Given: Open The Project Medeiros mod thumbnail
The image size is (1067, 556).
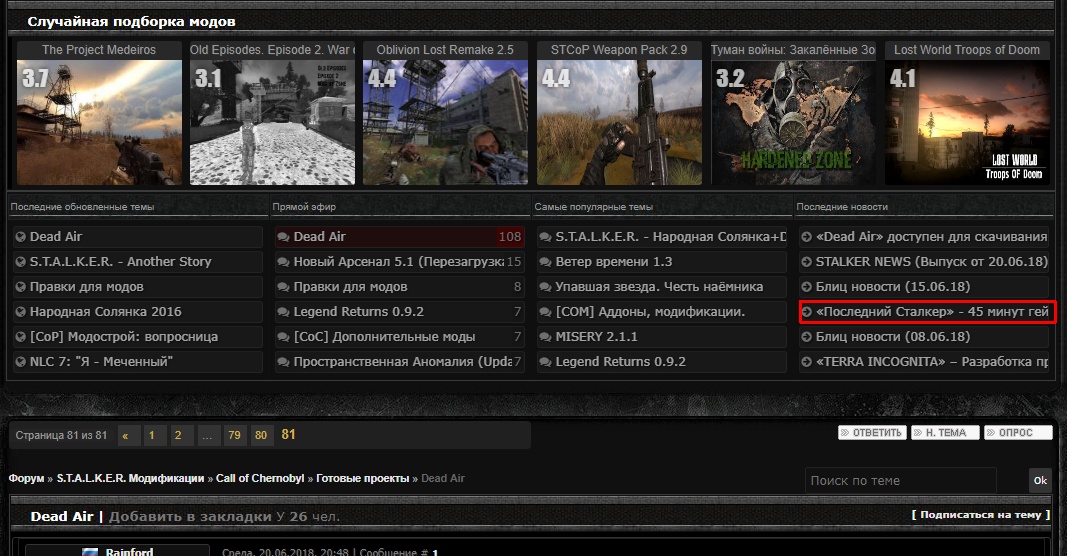Looking at the screenshot, I should pyautogui.click(x=99, y=122).
